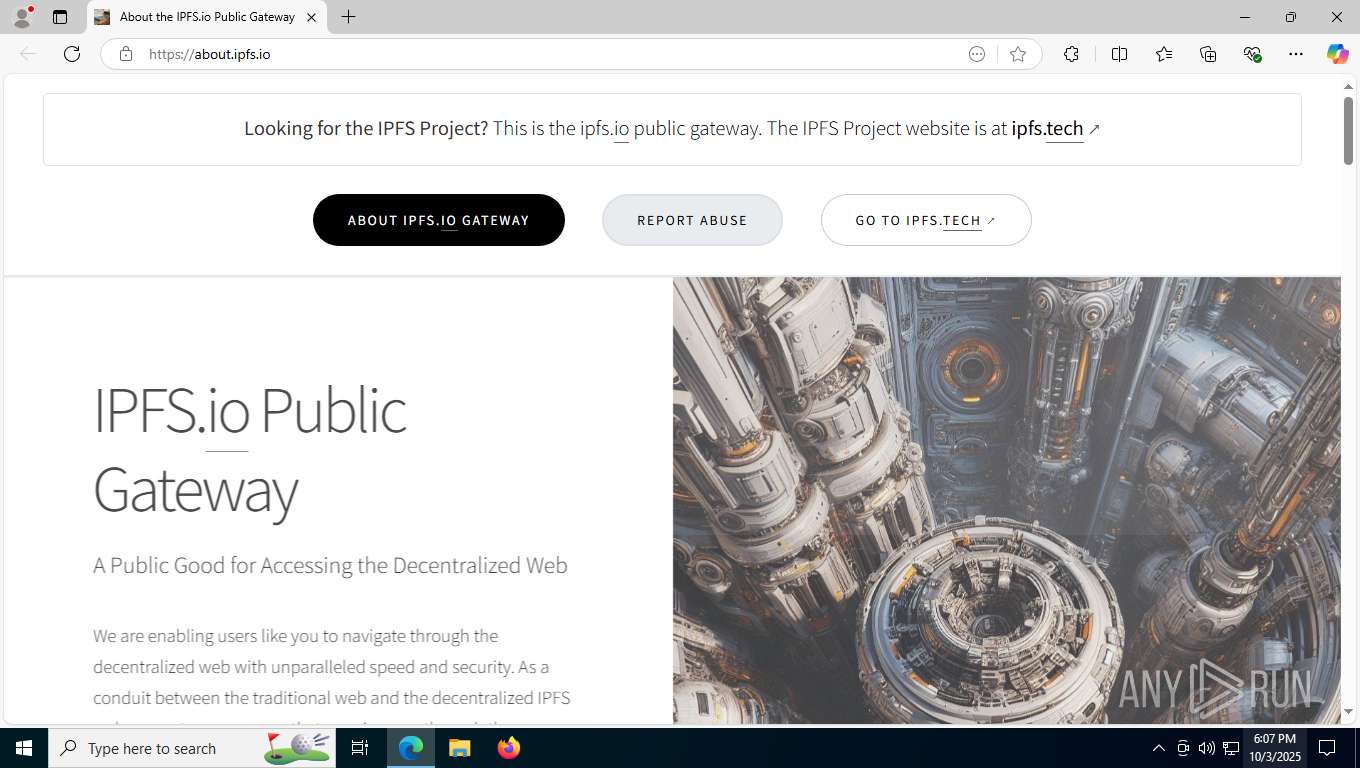Click the address bar URL
1360x768 pixels.
click(x=210, y=54)
